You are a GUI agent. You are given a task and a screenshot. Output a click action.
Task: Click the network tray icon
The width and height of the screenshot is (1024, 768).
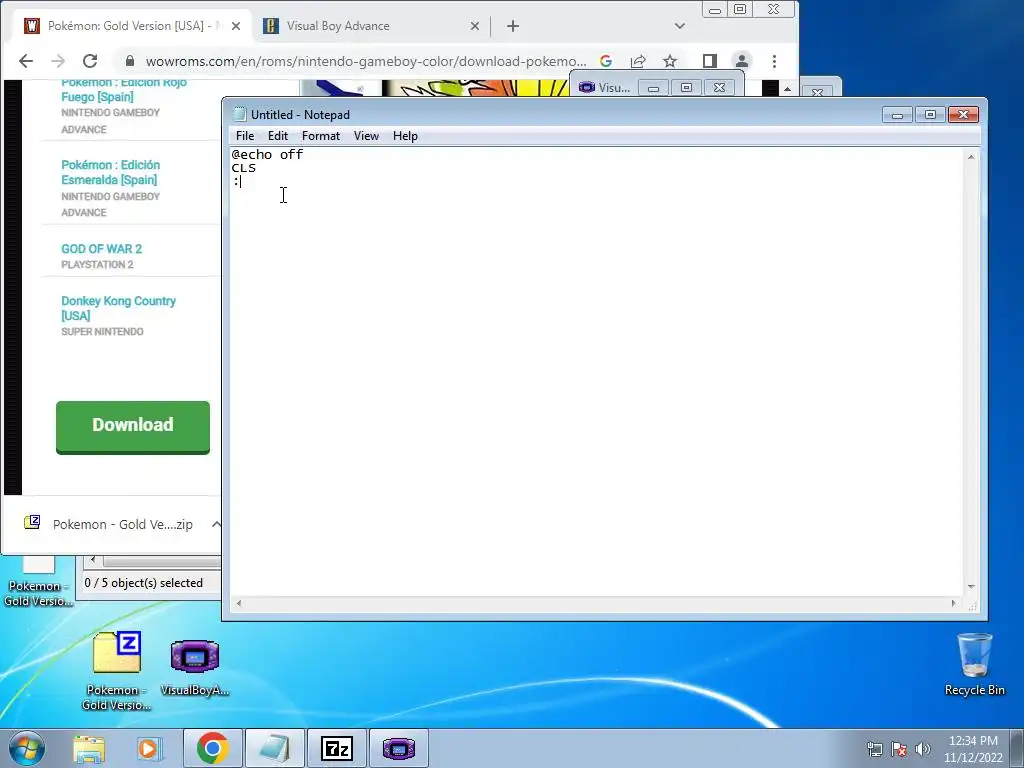874,749
